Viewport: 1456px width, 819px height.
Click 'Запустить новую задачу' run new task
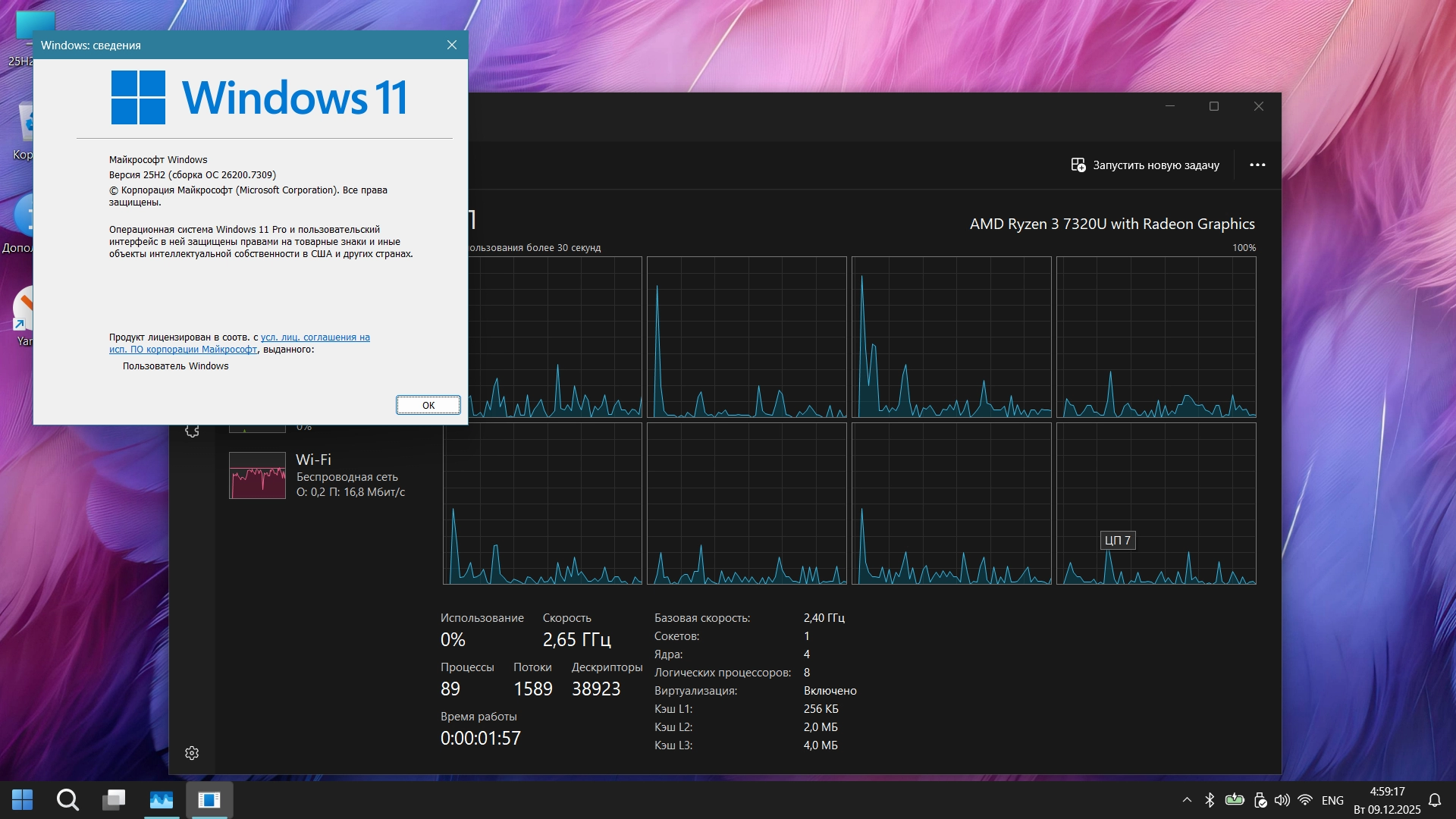tap(1145, 165)
